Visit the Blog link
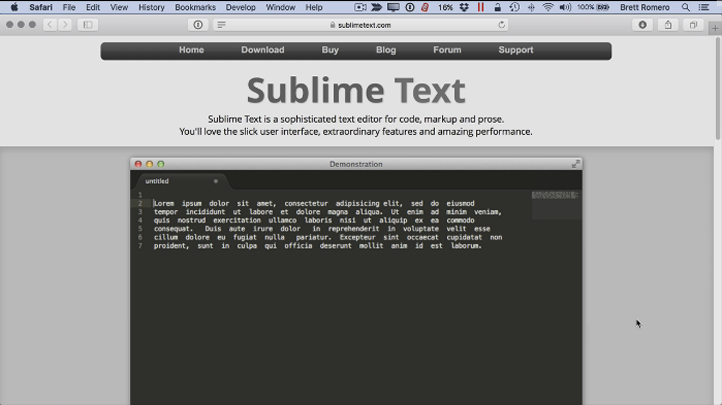 coord(386,50)
